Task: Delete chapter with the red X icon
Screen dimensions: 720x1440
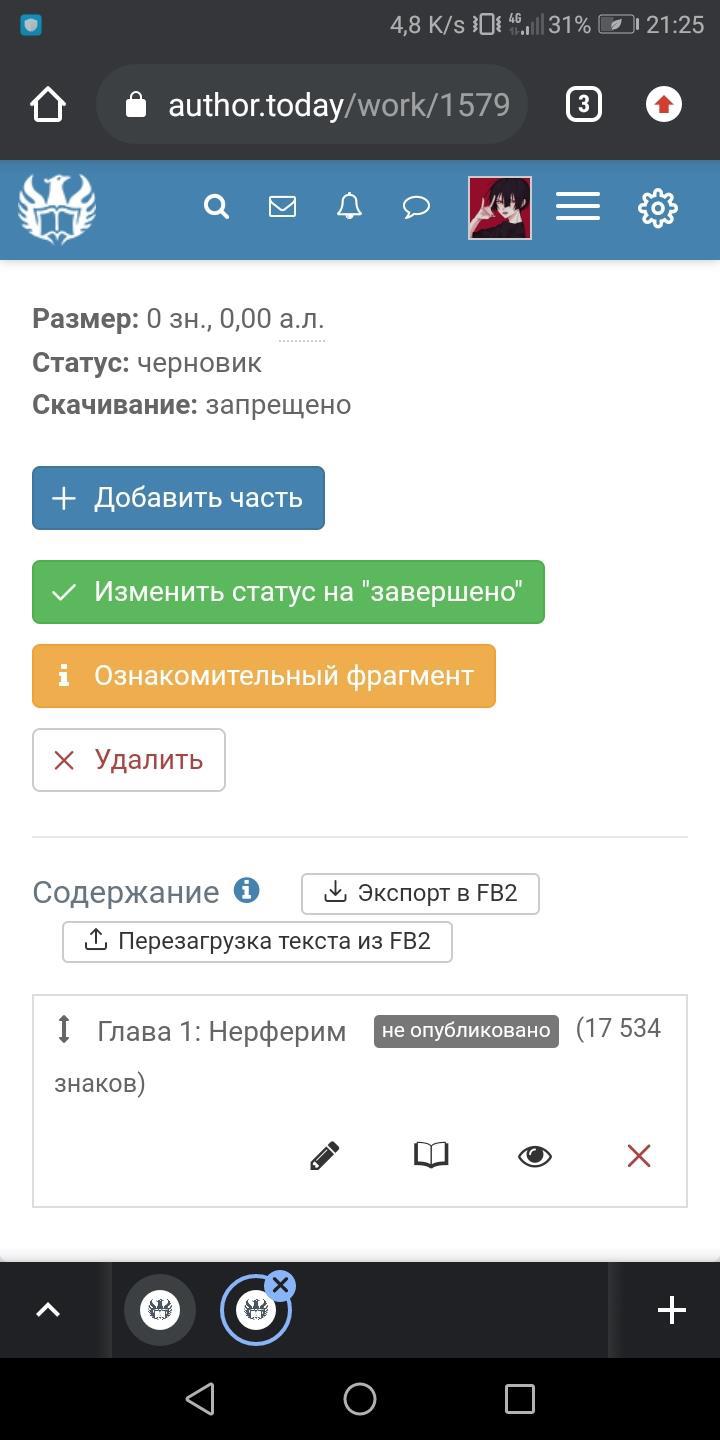Action: click(x=638, y=1156)
